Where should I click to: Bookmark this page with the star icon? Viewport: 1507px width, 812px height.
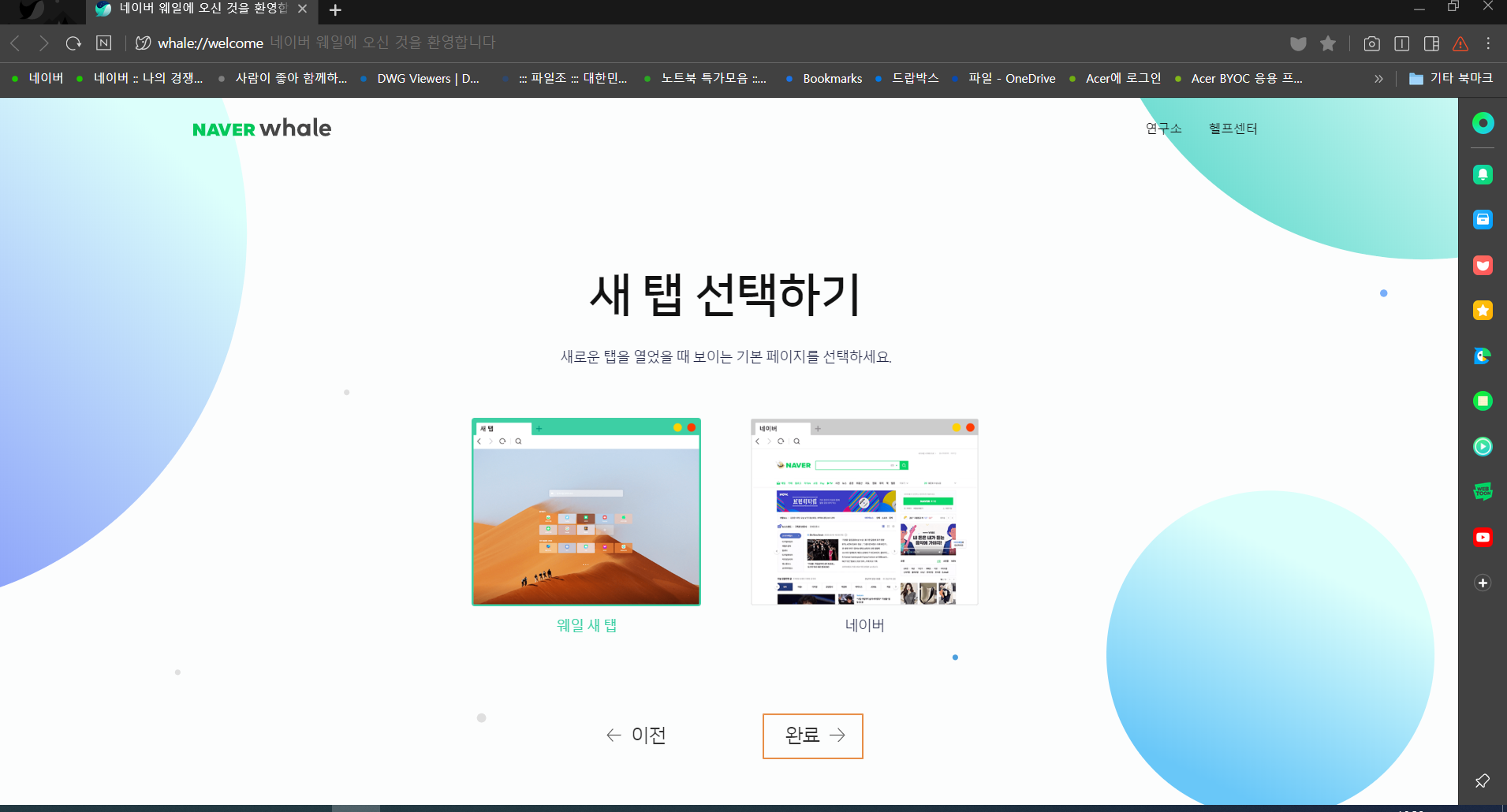tap(1328, 43)
